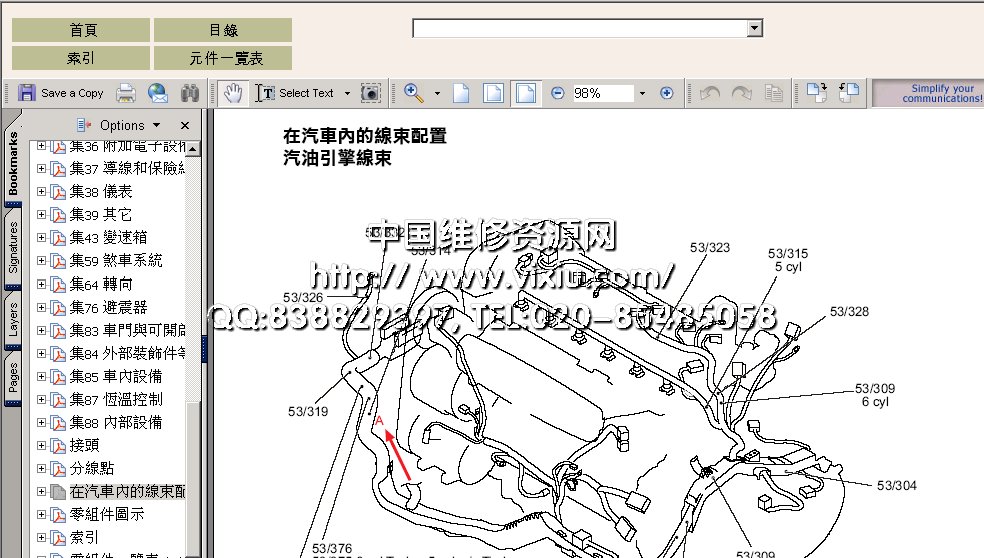Screen dimensions: 984x558
Task: Open the empty combo box at top
Action: tap(755, 29)
